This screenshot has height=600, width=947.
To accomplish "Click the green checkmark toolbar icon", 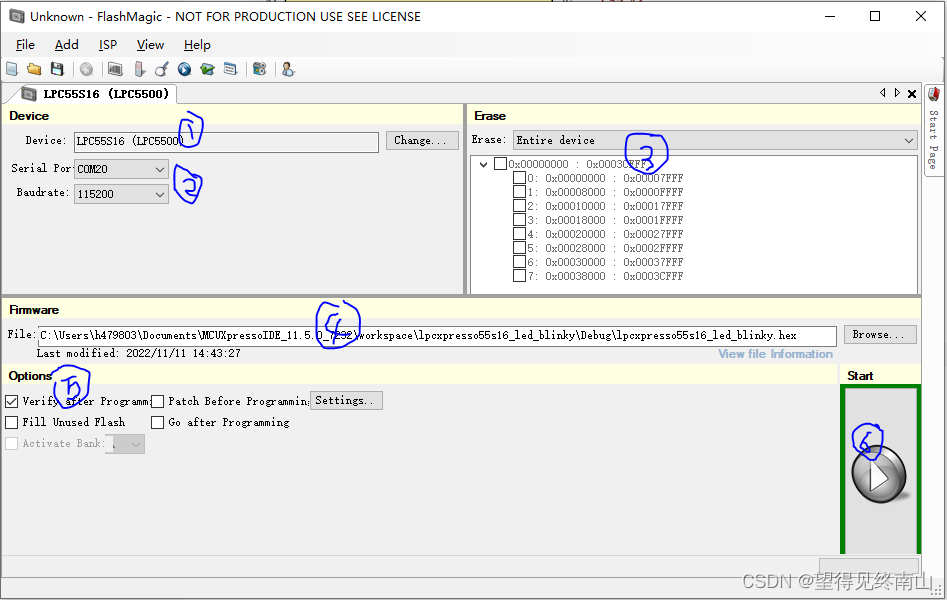I will [208, 69].
